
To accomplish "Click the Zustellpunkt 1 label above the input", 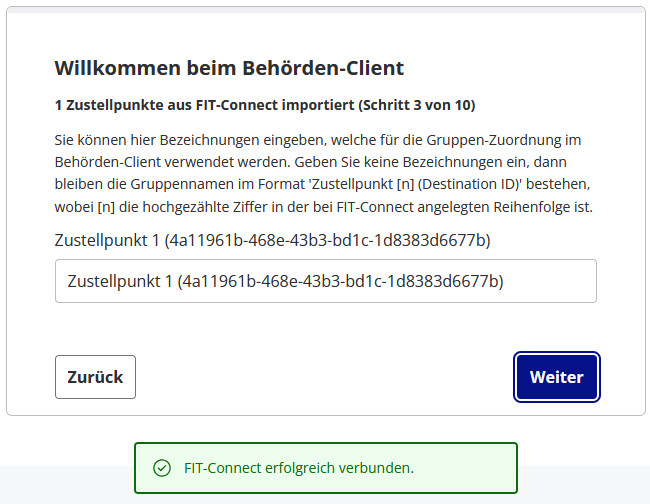I will coord(110,241).
